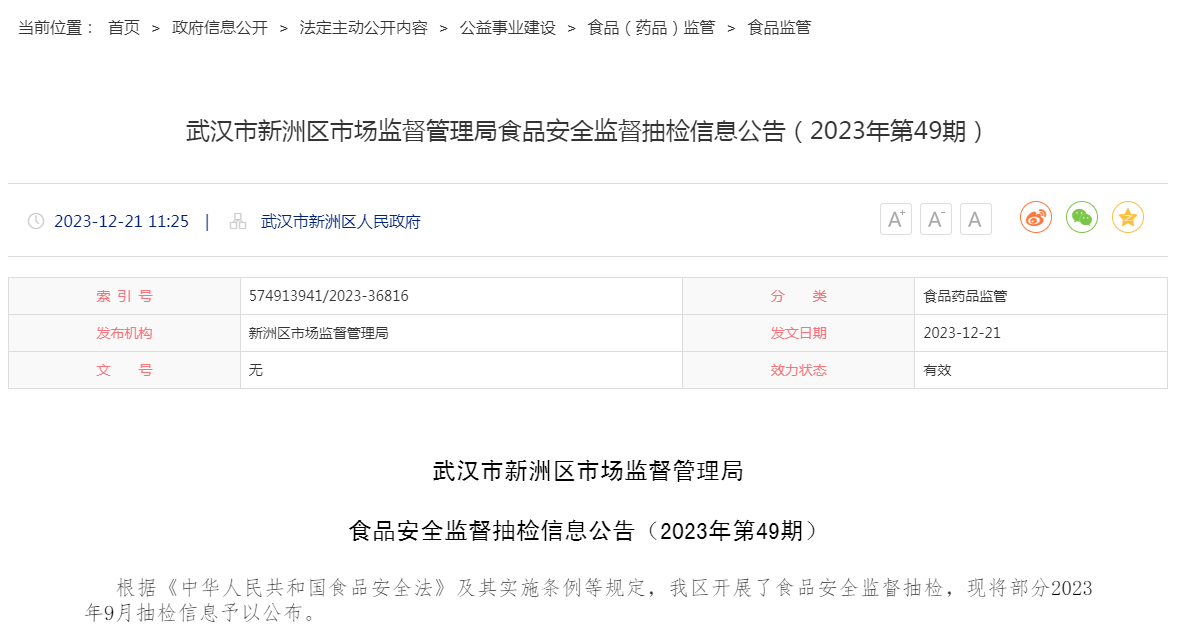Viewport: 1183px width, 631px height.
Task: Click source link 武汉市新洲区人民政府
Action: pos(340,221)
